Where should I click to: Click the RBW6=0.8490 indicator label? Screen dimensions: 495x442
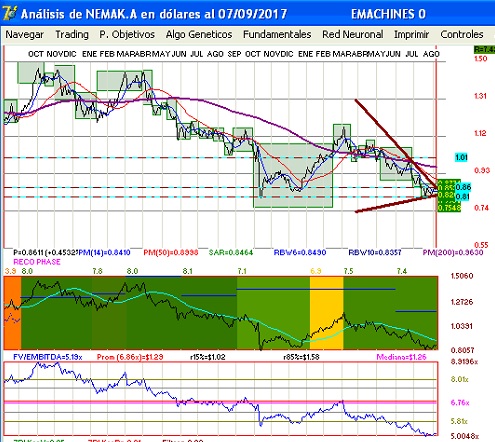(300, 253)
